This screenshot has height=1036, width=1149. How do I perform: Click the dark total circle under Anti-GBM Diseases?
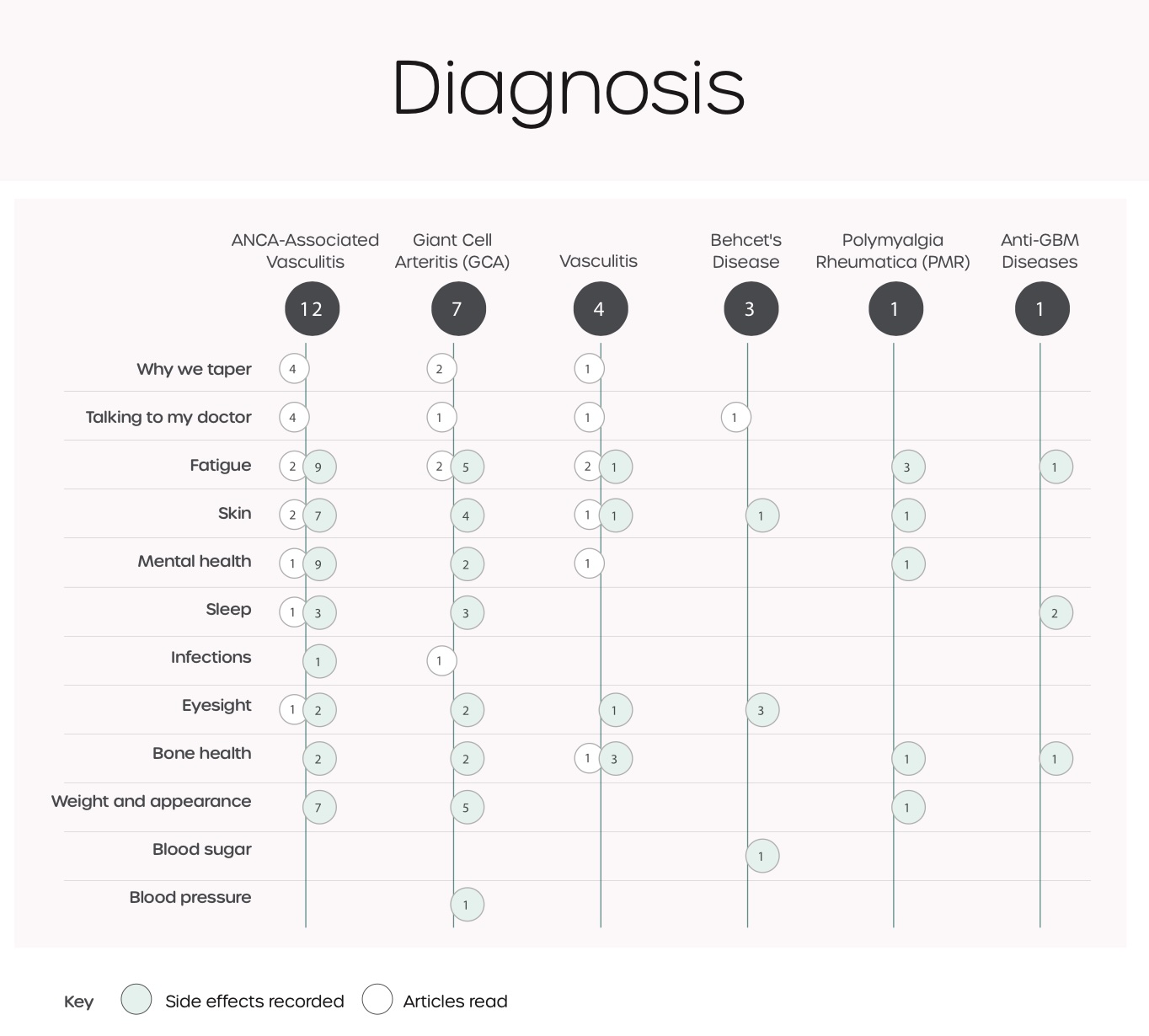click(x=1041, y=309)
